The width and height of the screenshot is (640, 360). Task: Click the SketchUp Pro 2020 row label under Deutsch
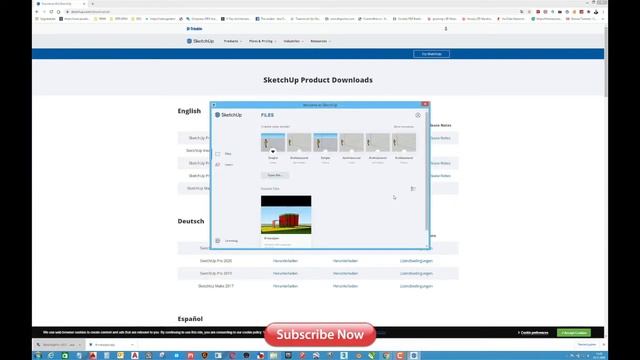[x=216, y=261]
